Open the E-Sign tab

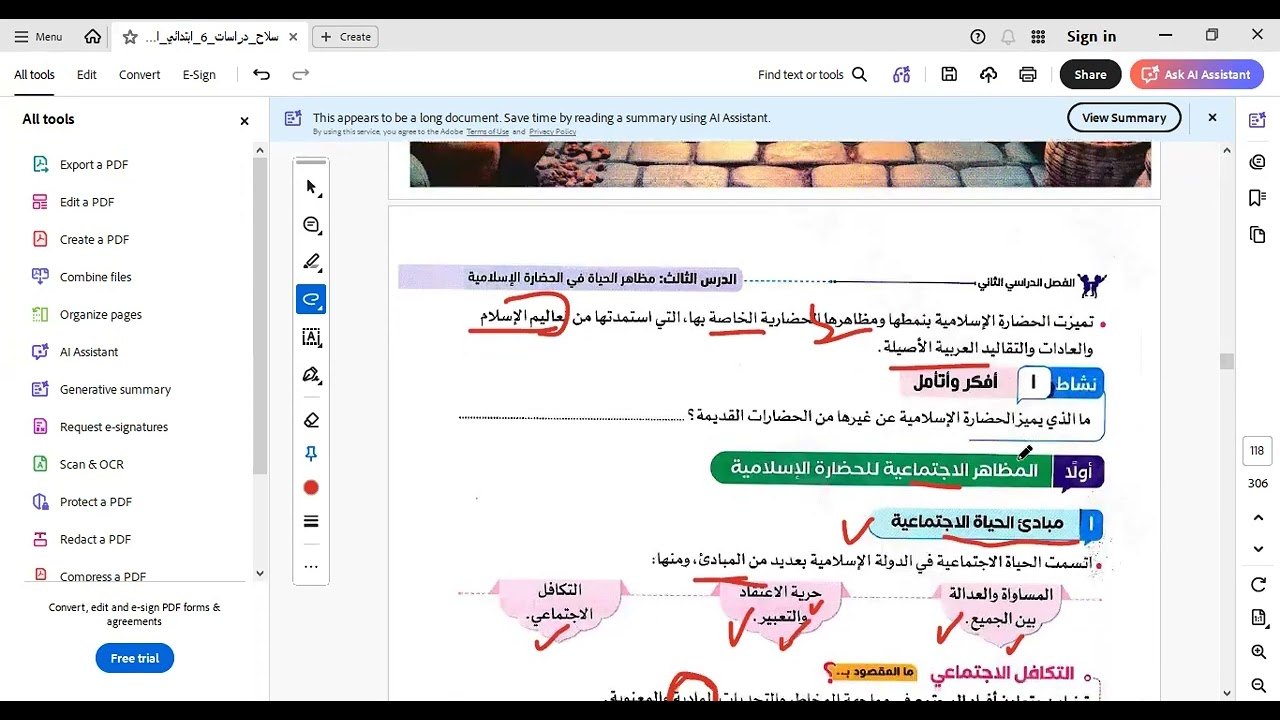pos(199,75)
